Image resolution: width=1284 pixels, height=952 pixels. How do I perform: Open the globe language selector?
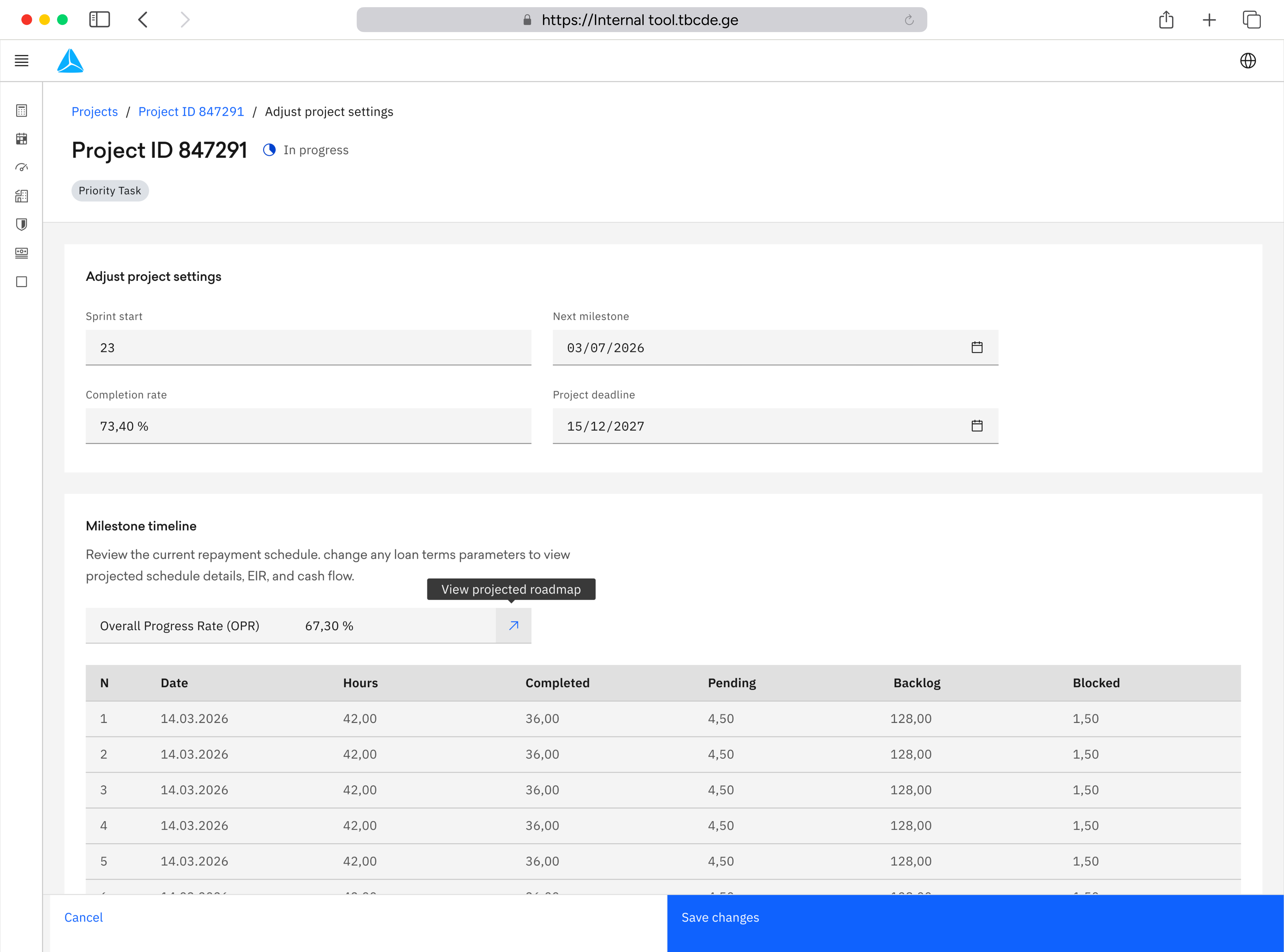(1248, 60)
